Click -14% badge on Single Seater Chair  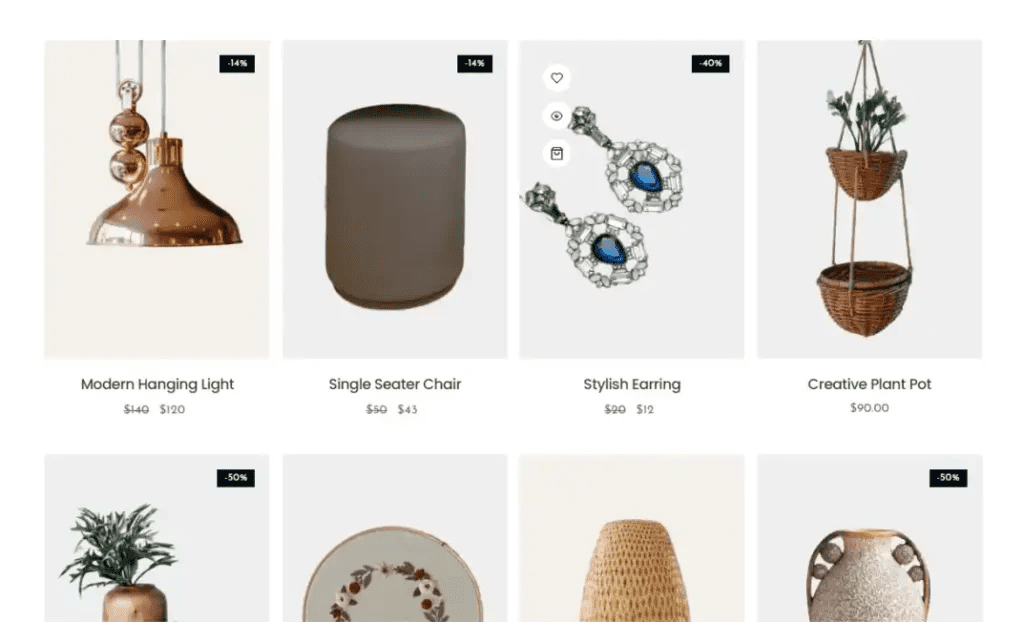[475, 63]
